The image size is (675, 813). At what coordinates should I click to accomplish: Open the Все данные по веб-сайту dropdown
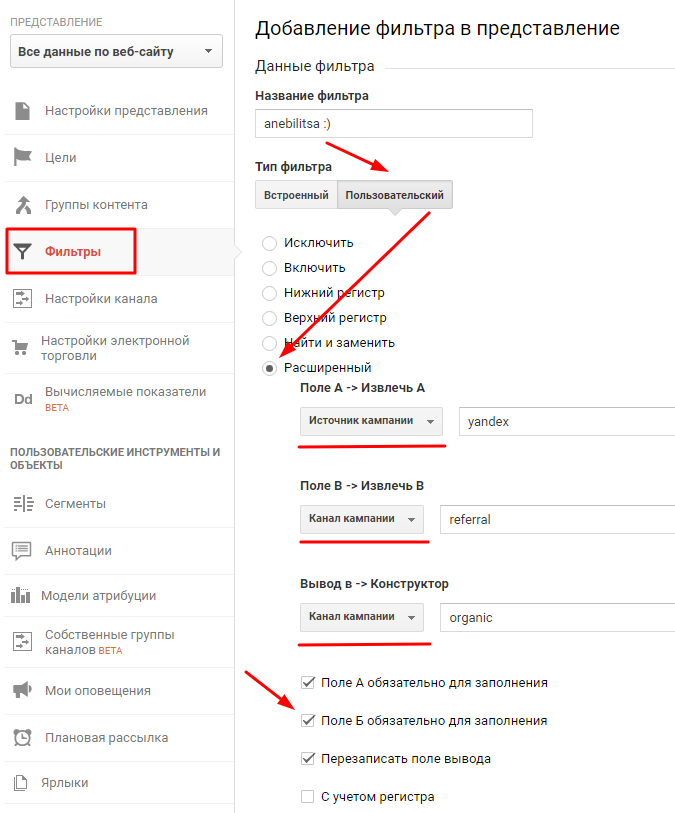coord(116,51)
